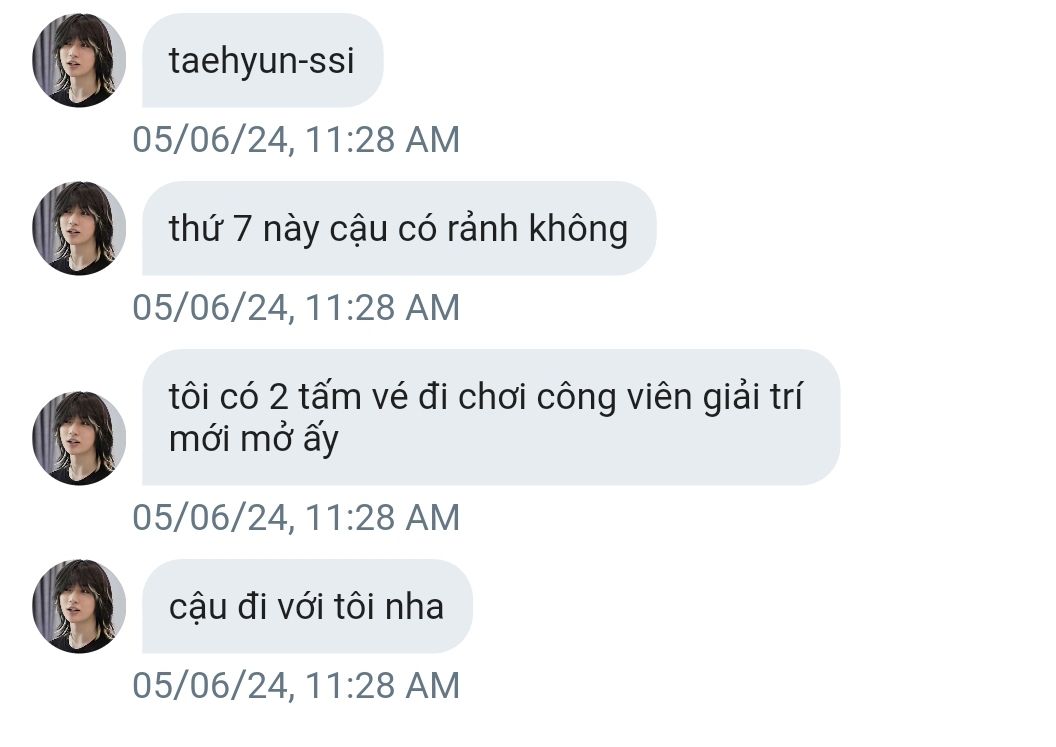The image size is (1056, 747).
Task: Click the timestamp under 'taehyun-ssi' message
Action: coord(296,140)
